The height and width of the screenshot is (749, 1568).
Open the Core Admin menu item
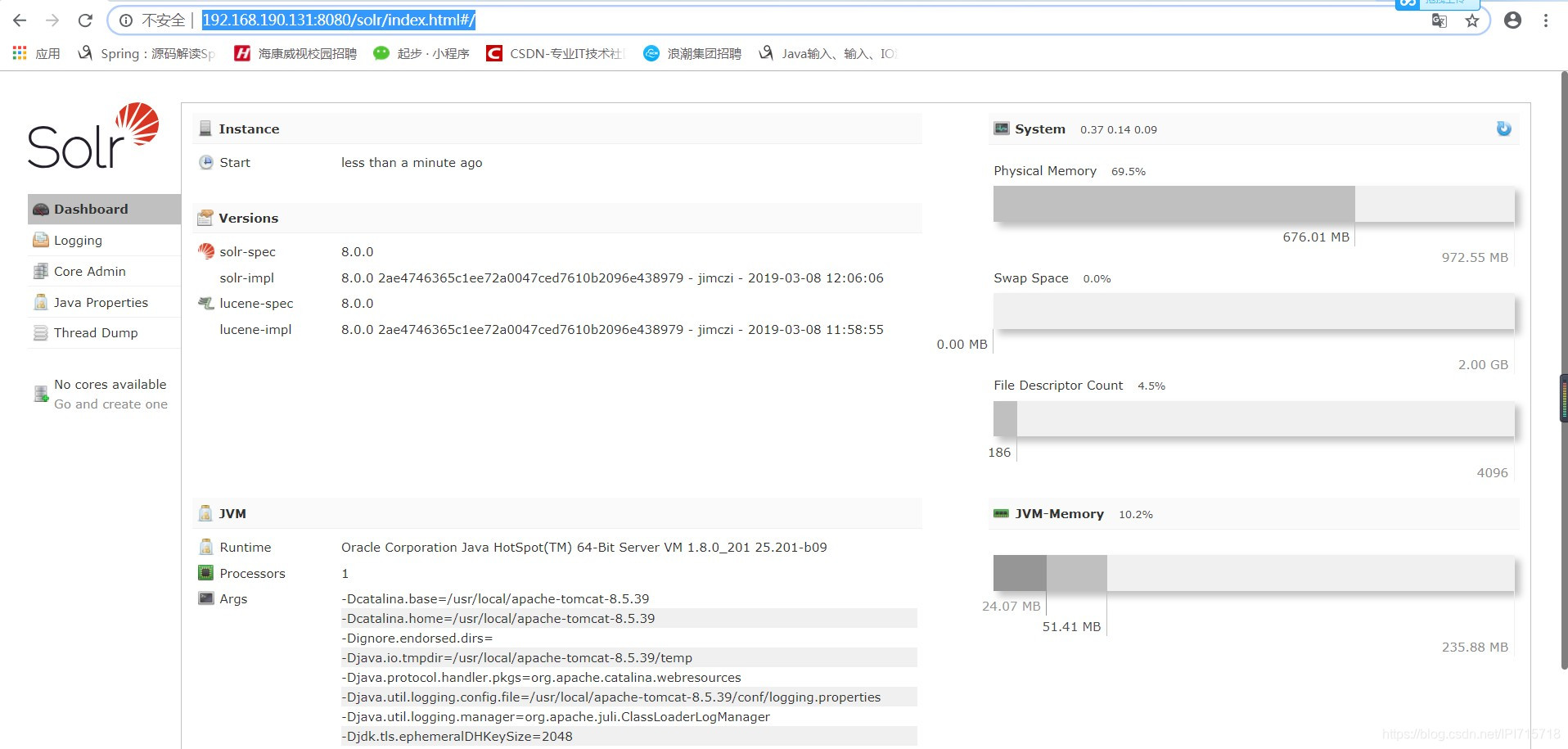coord(104,271)
